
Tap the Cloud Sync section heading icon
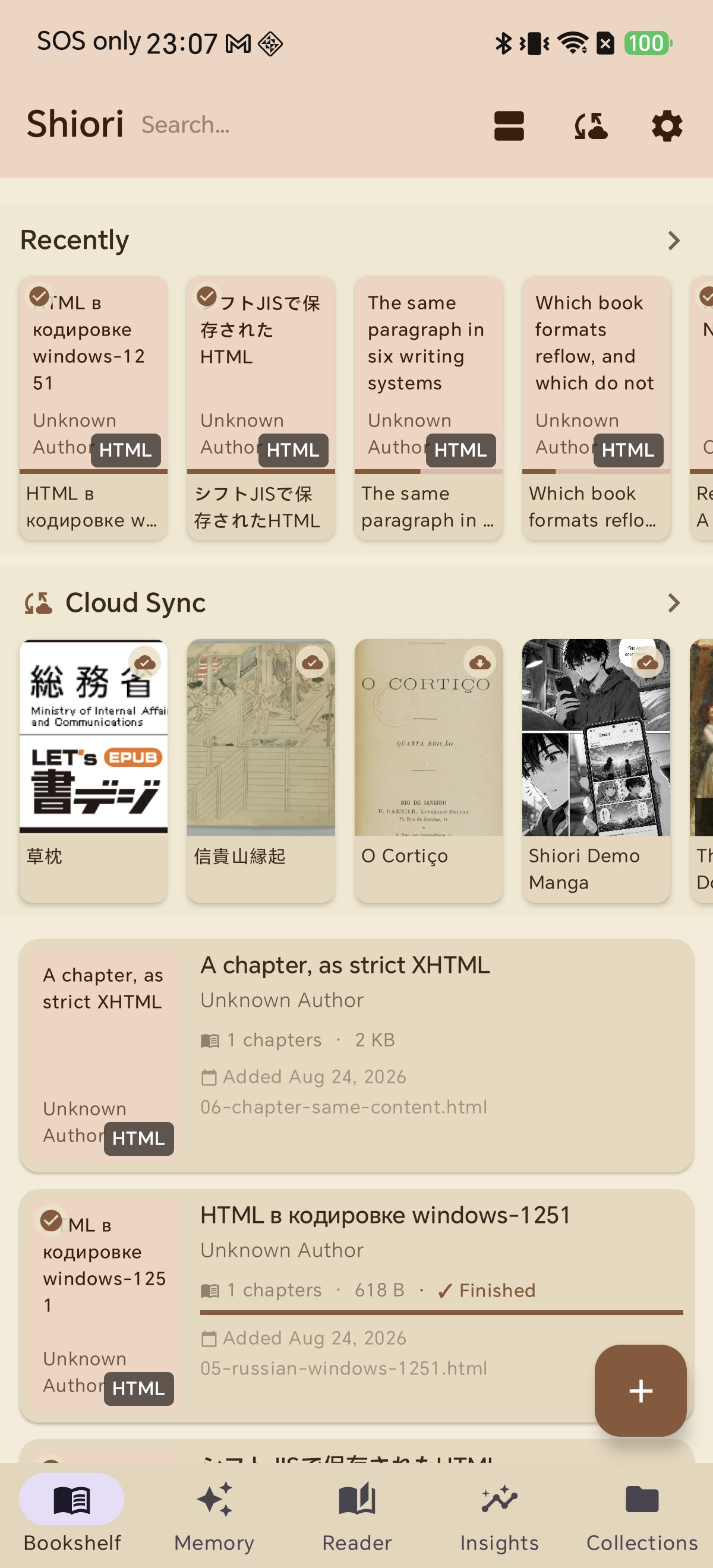point(38,603)
